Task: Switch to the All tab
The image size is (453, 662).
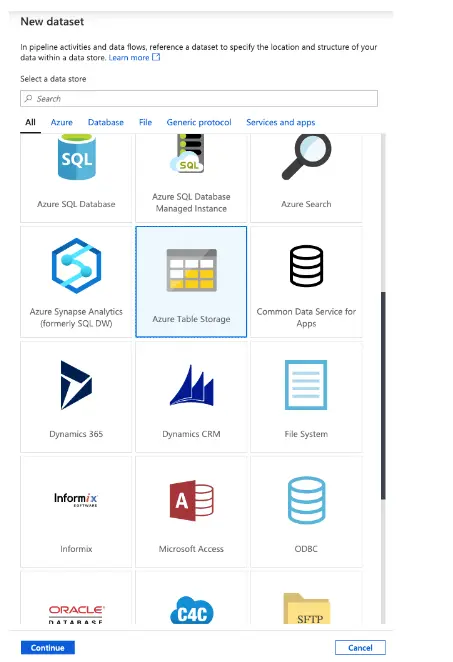Action: 30,122
